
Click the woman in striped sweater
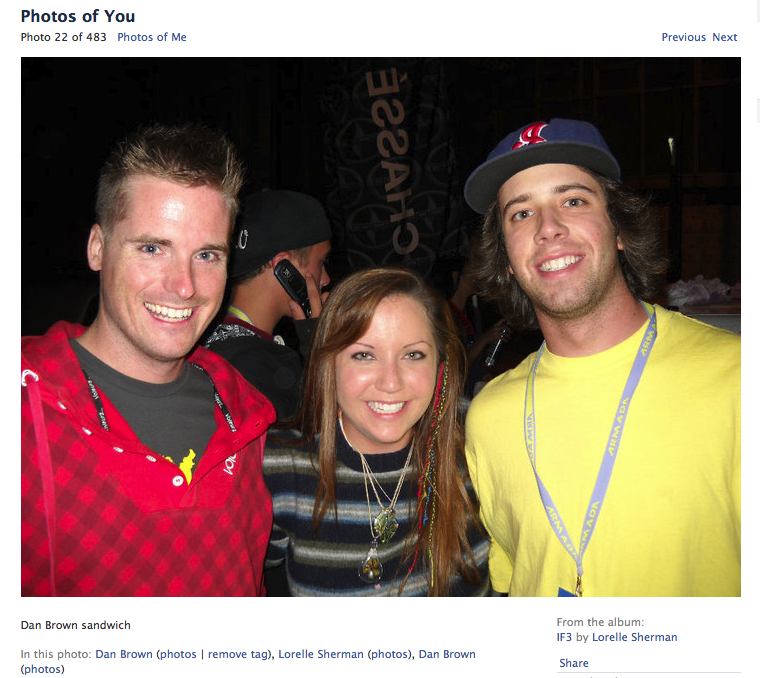(x=378, y=436)
